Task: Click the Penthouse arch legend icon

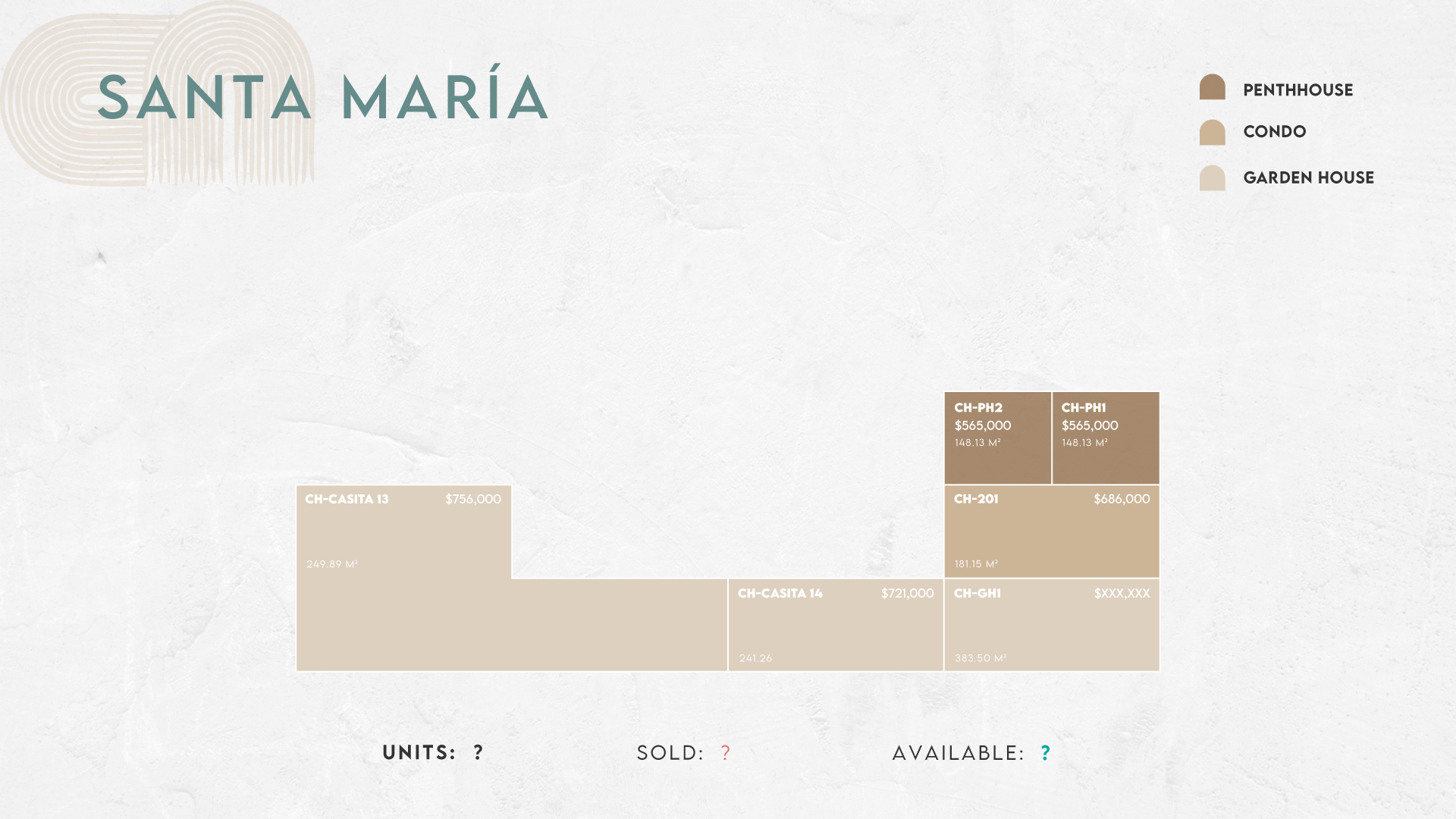Action: [1212, 87]
